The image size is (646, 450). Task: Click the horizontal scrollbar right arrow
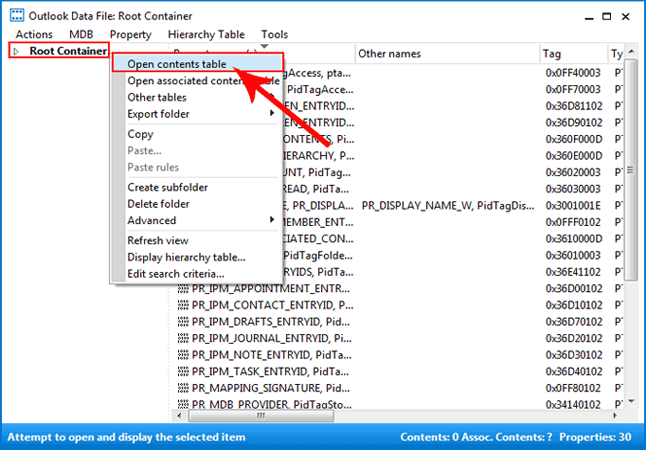click(x=616, y=416)
